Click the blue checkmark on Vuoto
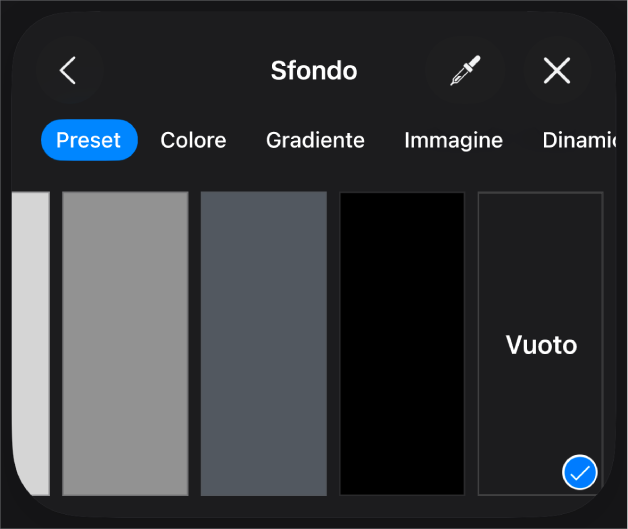 click(x=579, y=472)
